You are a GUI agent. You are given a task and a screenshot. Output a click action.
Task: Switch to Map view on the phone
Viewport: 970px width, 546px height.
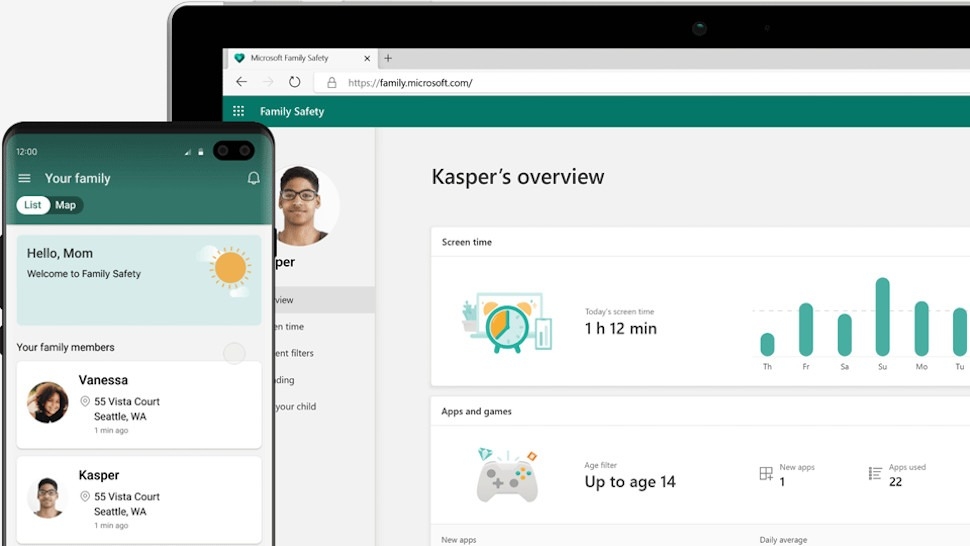[x=66, y=205]
